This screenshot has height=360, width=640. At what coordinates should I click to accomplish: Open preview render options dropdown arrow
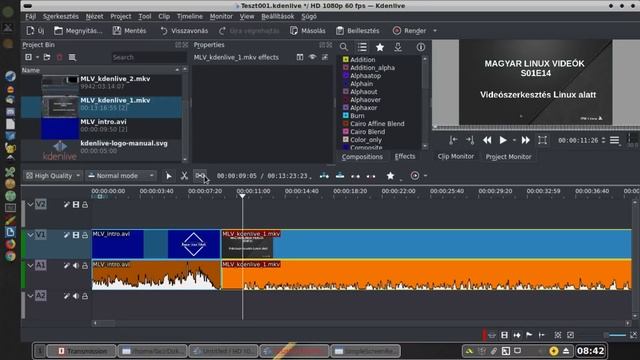pyautogui.click(x=425, y=176)
